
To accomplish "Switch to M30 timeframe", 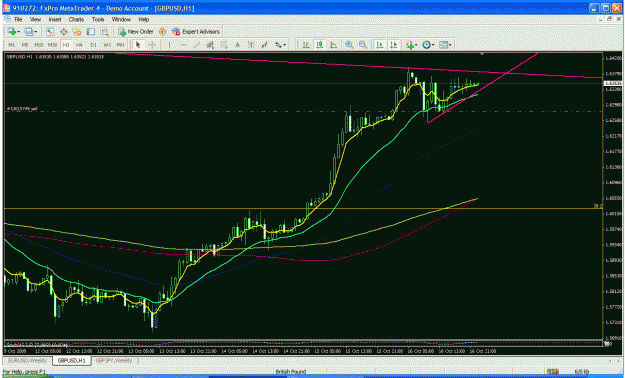I will [52, 45].
